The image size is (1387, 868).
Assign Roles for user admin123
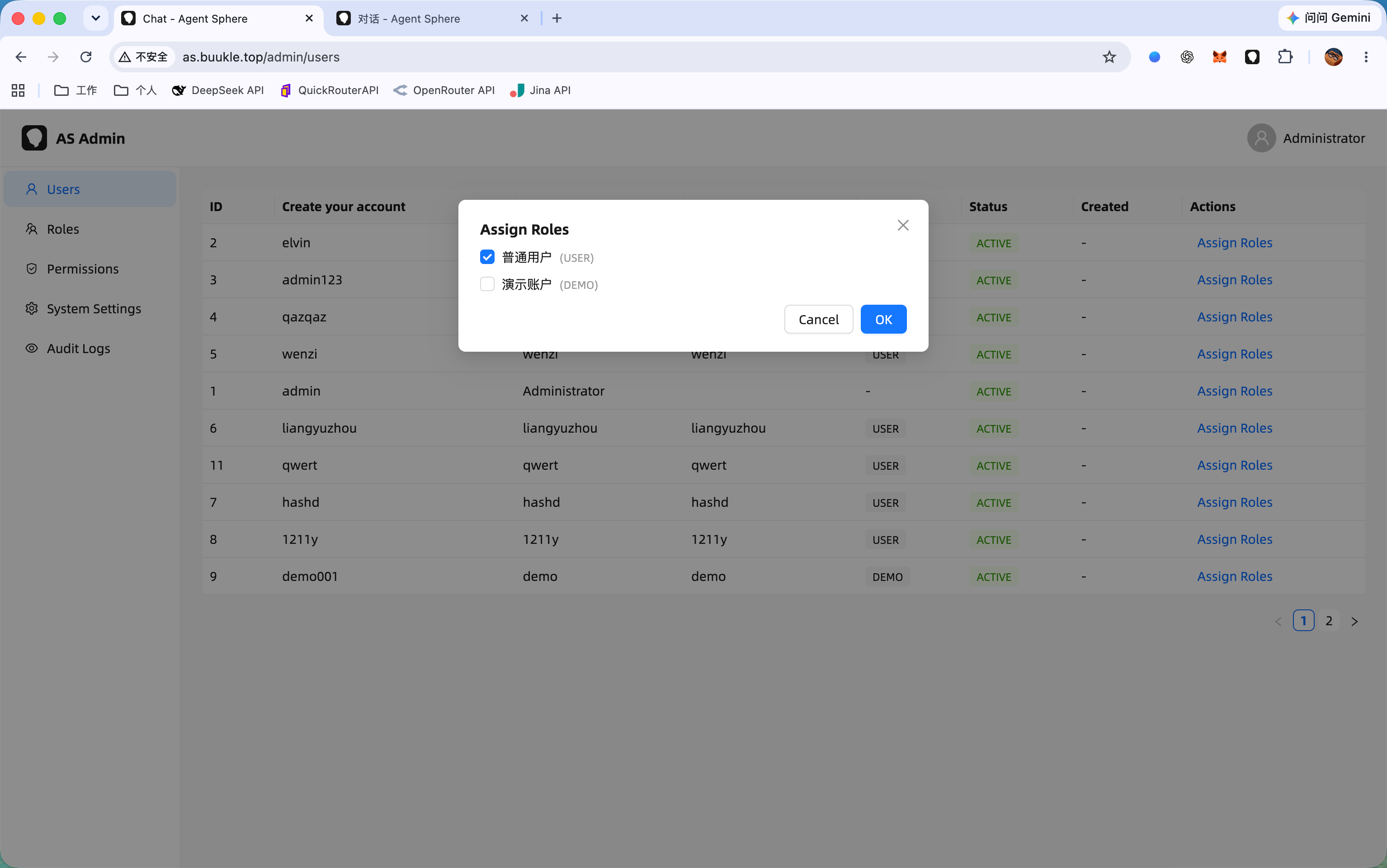click(1234, 279)
